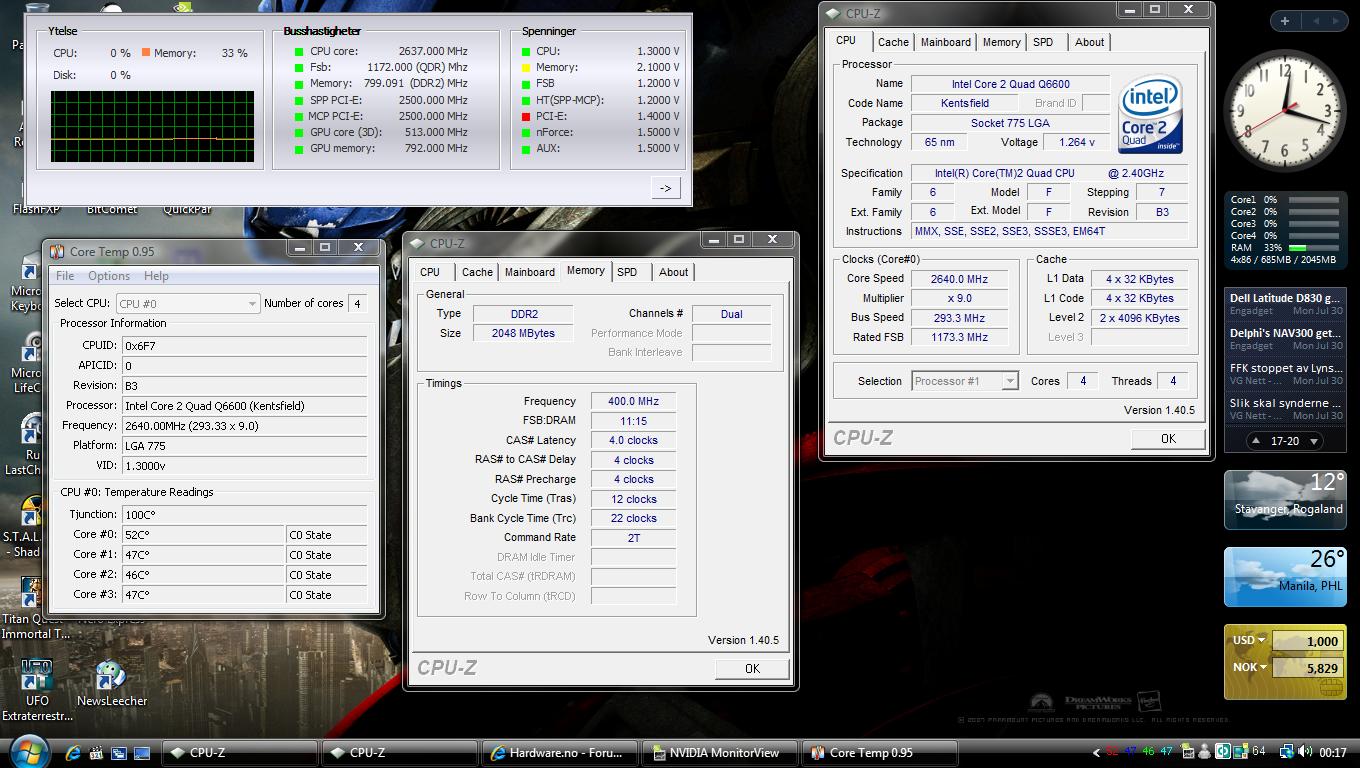The width and height of the screenshot is (1360, 768).
Task: Click Switch between windows quick launch icon
Action: (x=119, y=752)
